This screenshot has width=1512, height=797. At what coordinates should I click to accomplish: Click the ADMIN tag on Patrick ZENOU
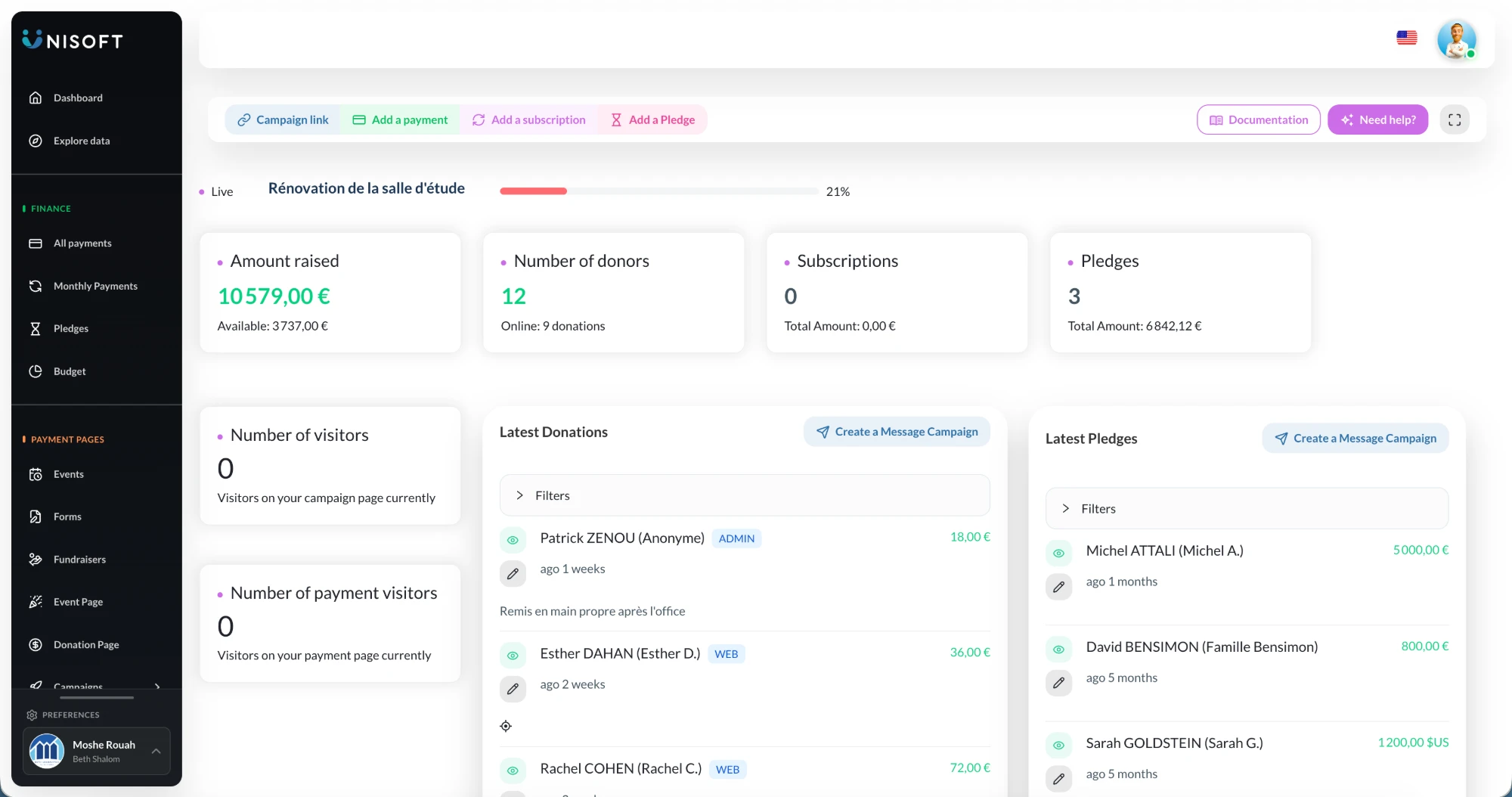pyautogui.click(x=736, y=538)
